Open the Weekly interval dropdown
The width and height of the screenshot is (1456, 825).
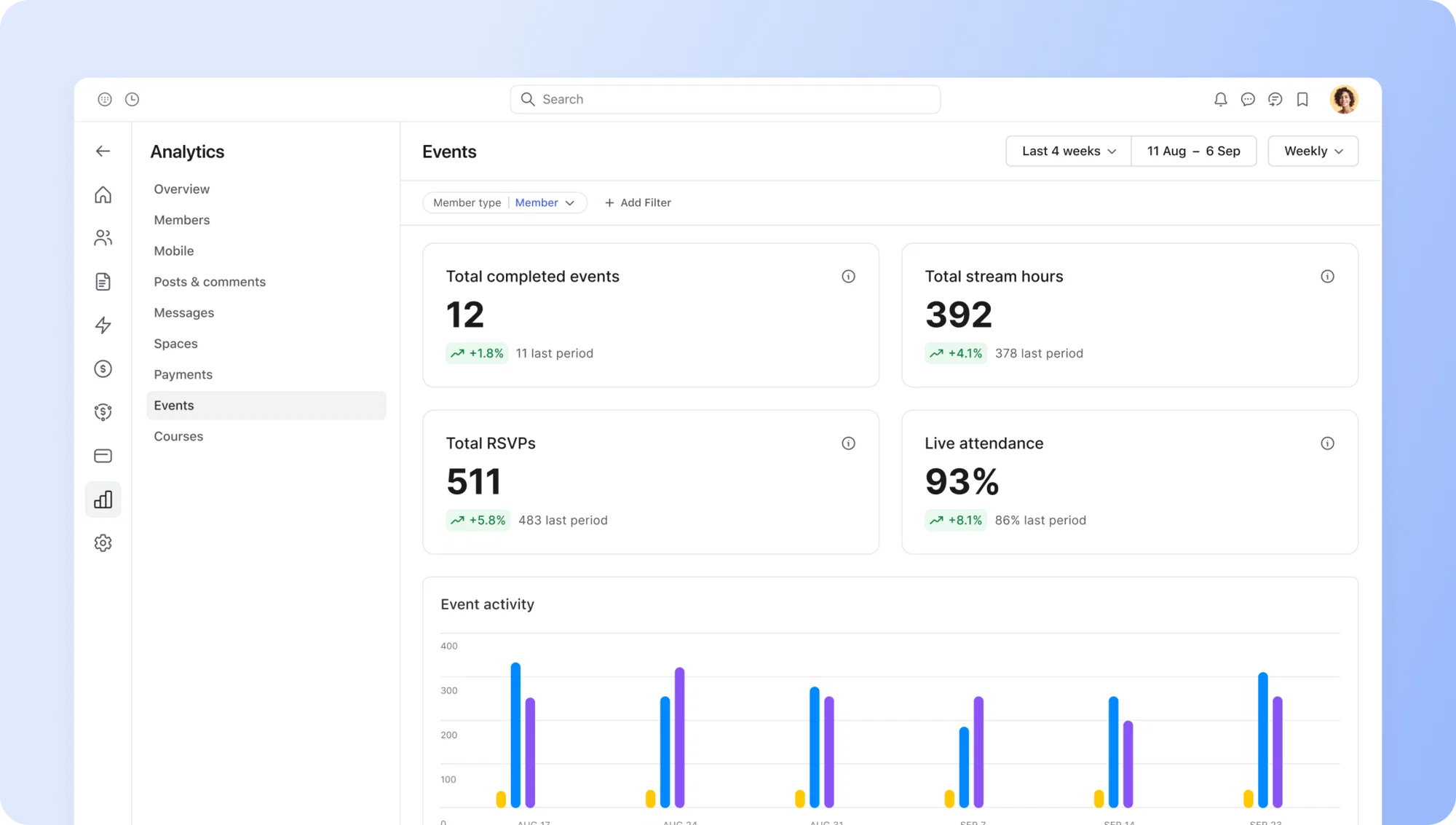click(x=1313, y=151)
